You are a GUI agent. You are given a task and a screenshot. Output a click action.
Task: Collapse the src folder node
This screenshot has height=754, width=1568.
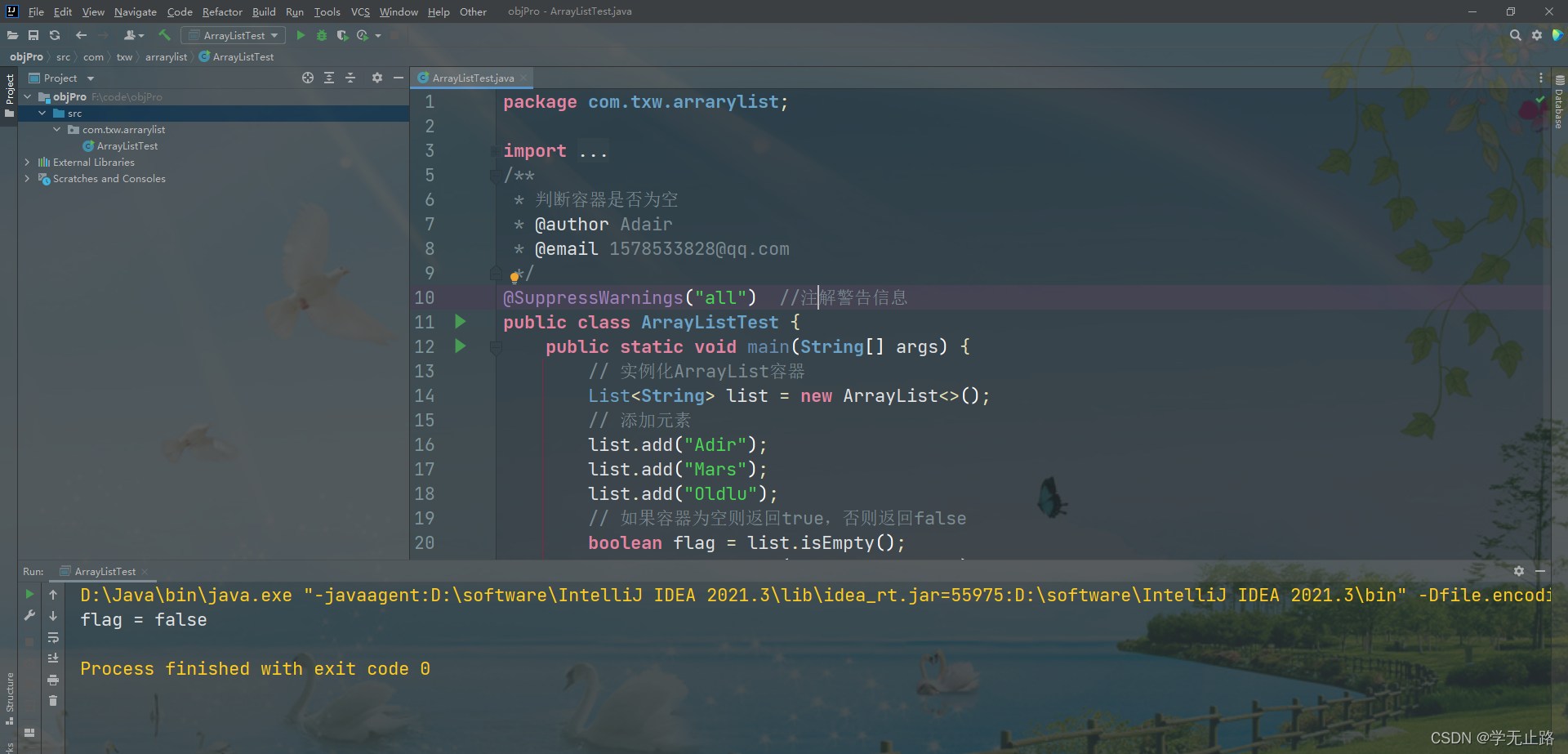point(42,113)
